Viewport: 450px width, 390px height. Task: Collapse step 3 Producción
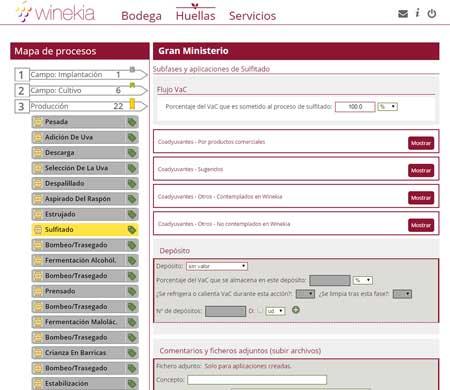point(81,106)
